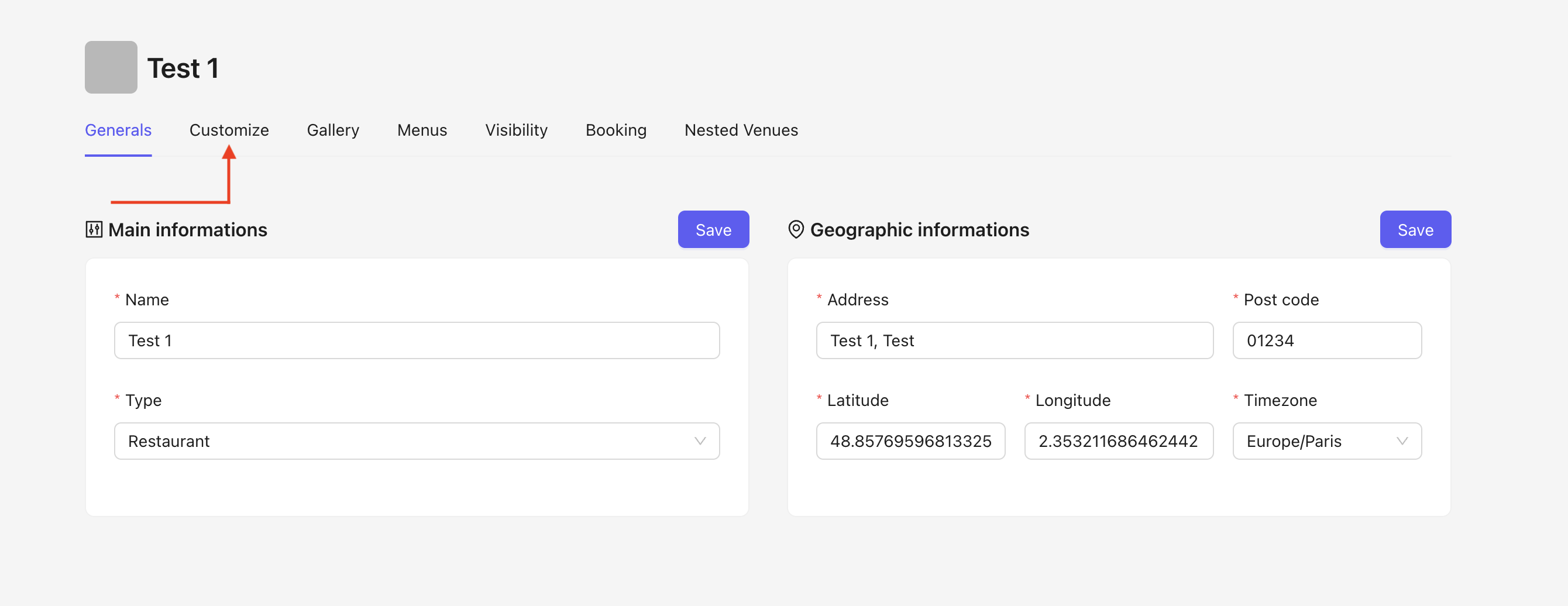
Task: Open the Booking tab
Action: click(615, 130)
